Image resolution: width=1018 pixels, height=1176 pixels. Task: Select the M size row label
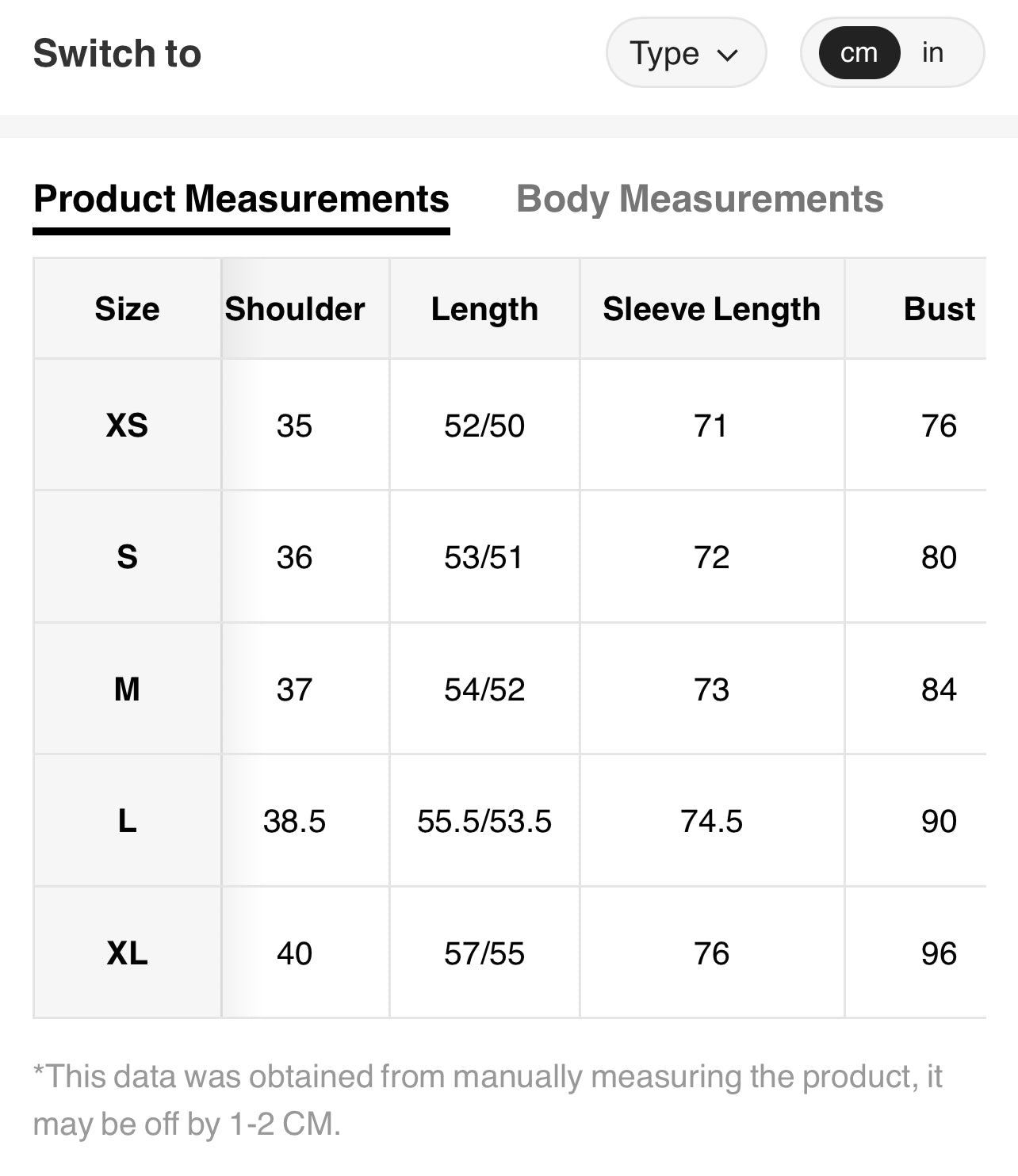coord(127,689)
